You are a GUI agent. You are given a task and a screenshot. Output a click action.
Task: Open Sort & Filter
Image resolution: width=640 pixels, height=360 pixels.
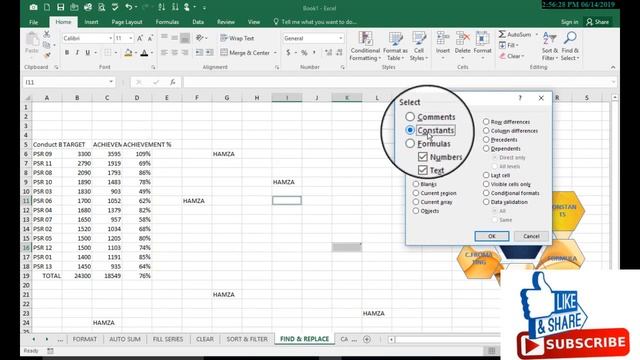[550, 46]
